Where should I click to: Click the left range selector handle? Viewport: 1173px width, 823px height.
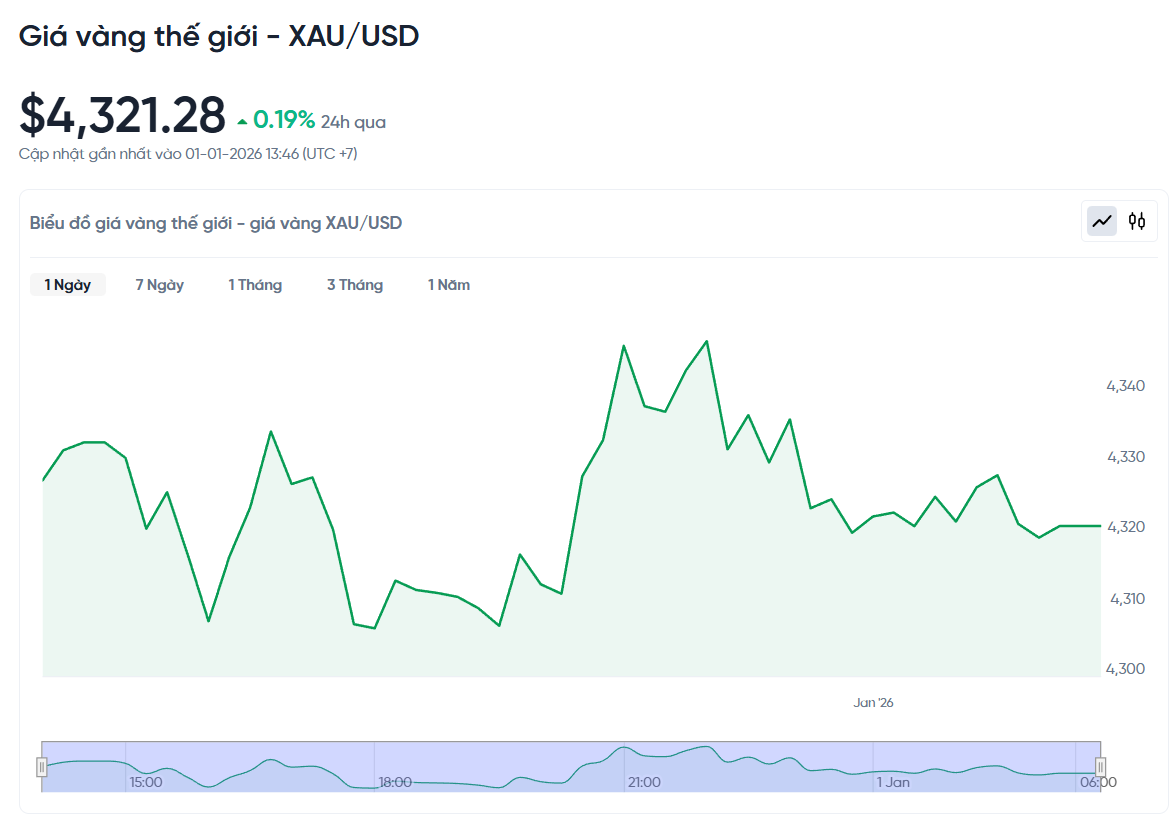click(x=42, y=765)
